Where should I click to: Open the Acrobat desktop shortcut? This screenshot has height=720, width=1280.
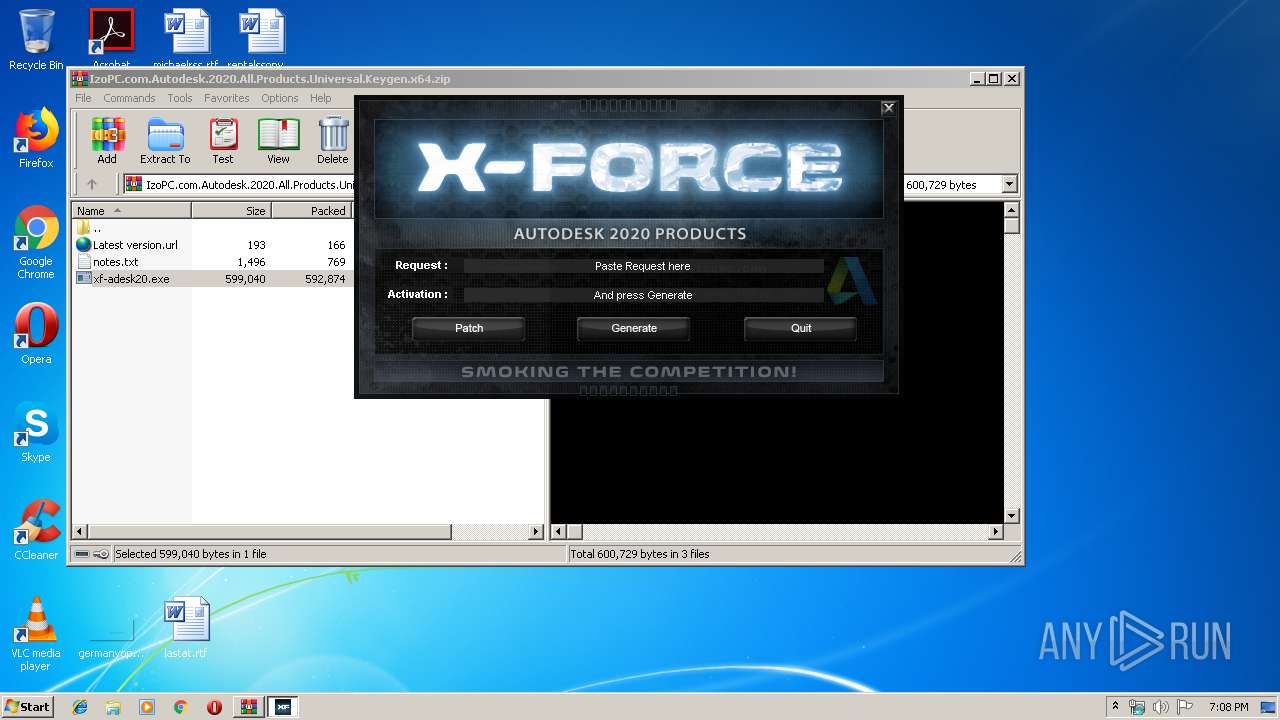point(111,38)
